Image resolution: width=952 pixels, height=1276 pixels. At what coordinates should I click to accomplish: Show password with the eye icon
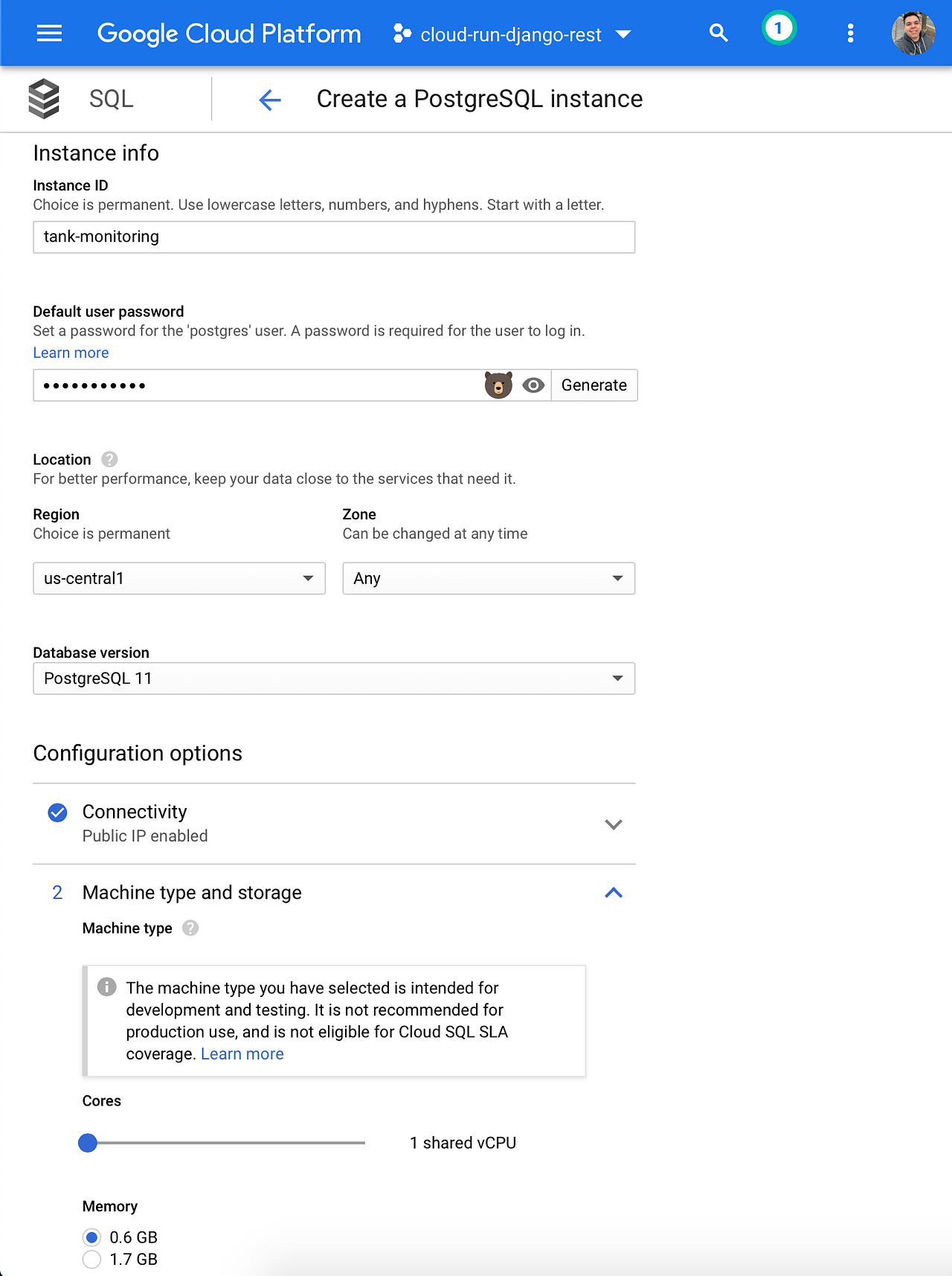pyautogui.click(x=533, y=385)
